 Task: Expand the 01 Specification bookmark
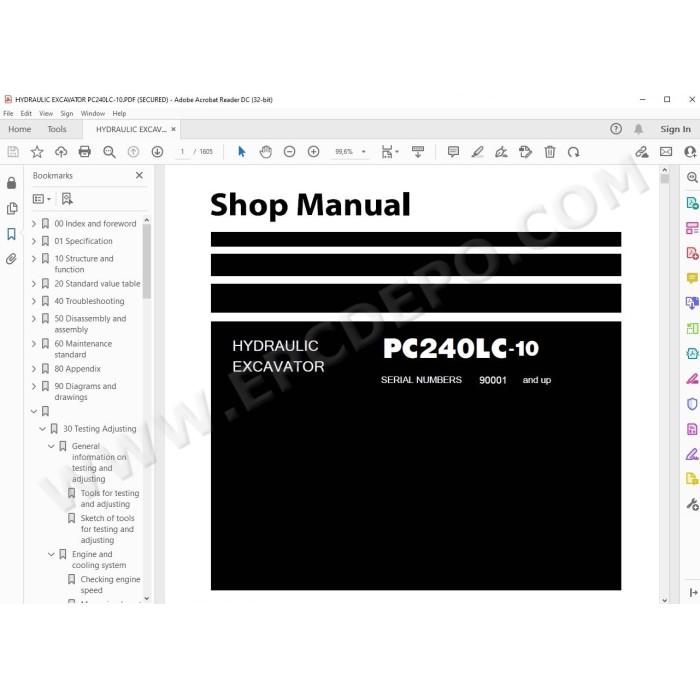(34, 241)
